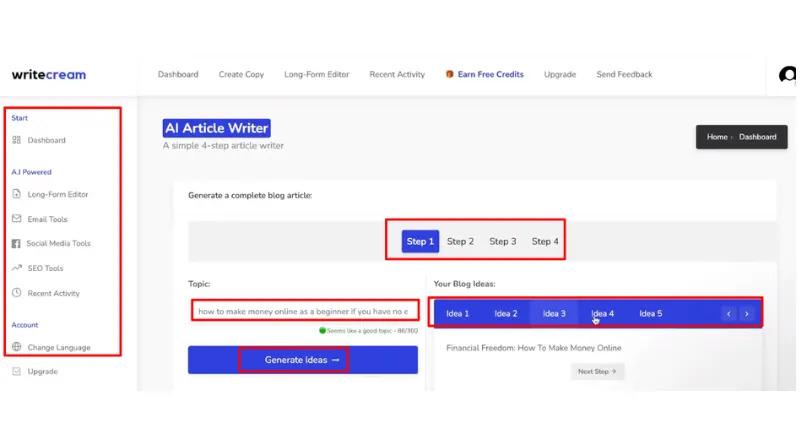Click the Change Language globe icon
Viewport: 800px width, 445px height.
point(17,347)
